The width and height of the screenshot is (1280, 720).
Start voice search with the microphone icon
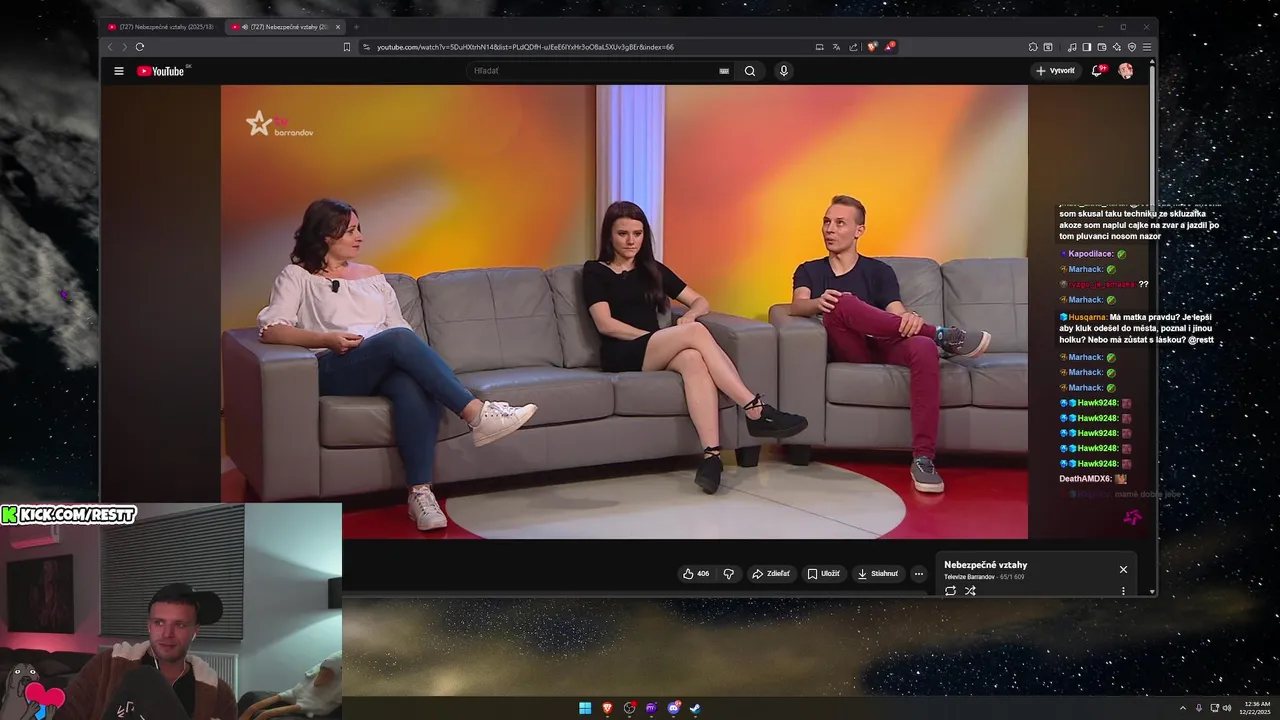pos(783,71)
